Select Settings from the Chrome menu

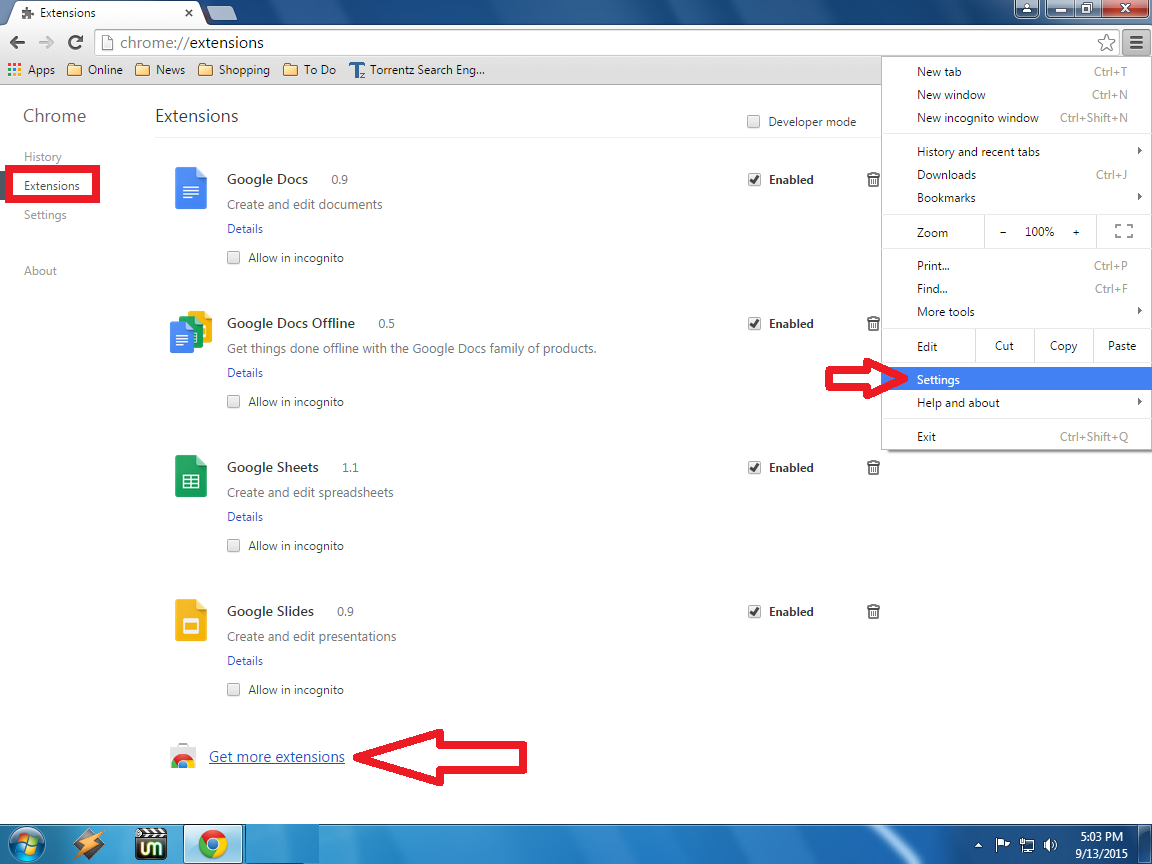point(938,379)
